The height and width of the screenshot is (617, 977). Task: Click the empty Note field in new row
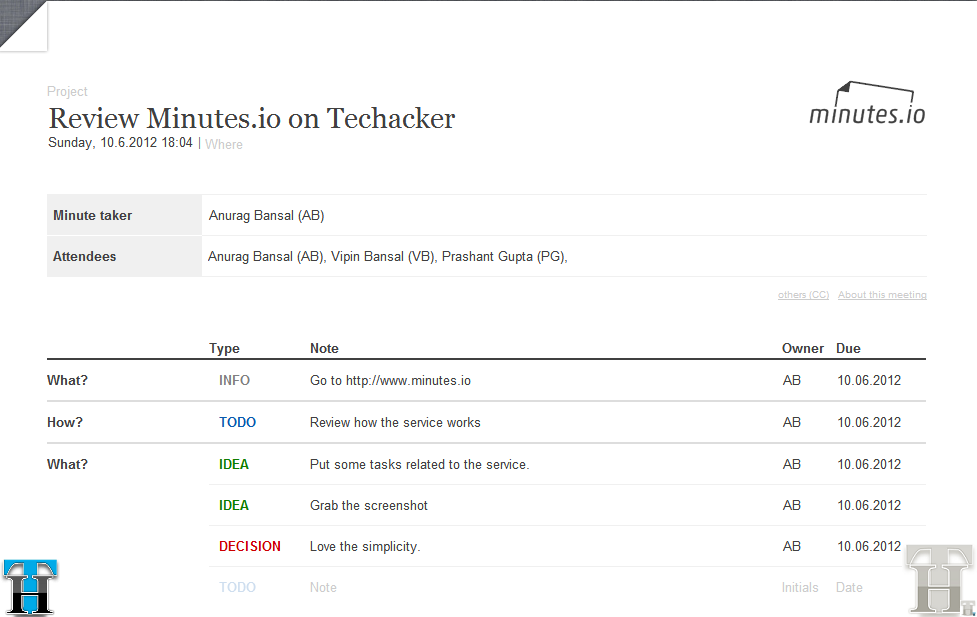coord(323,588)
